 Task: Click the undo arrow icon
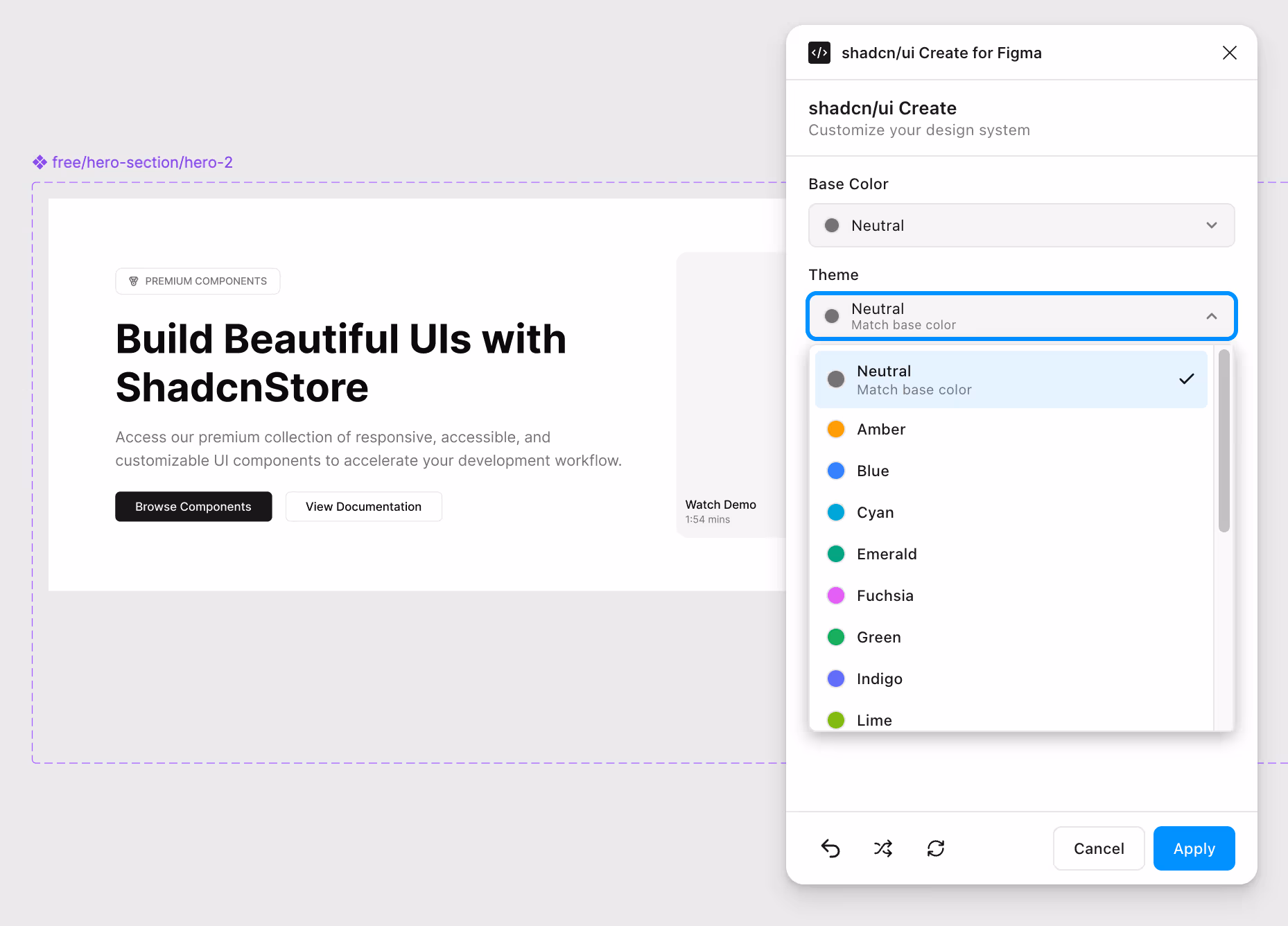click(830, 848)
